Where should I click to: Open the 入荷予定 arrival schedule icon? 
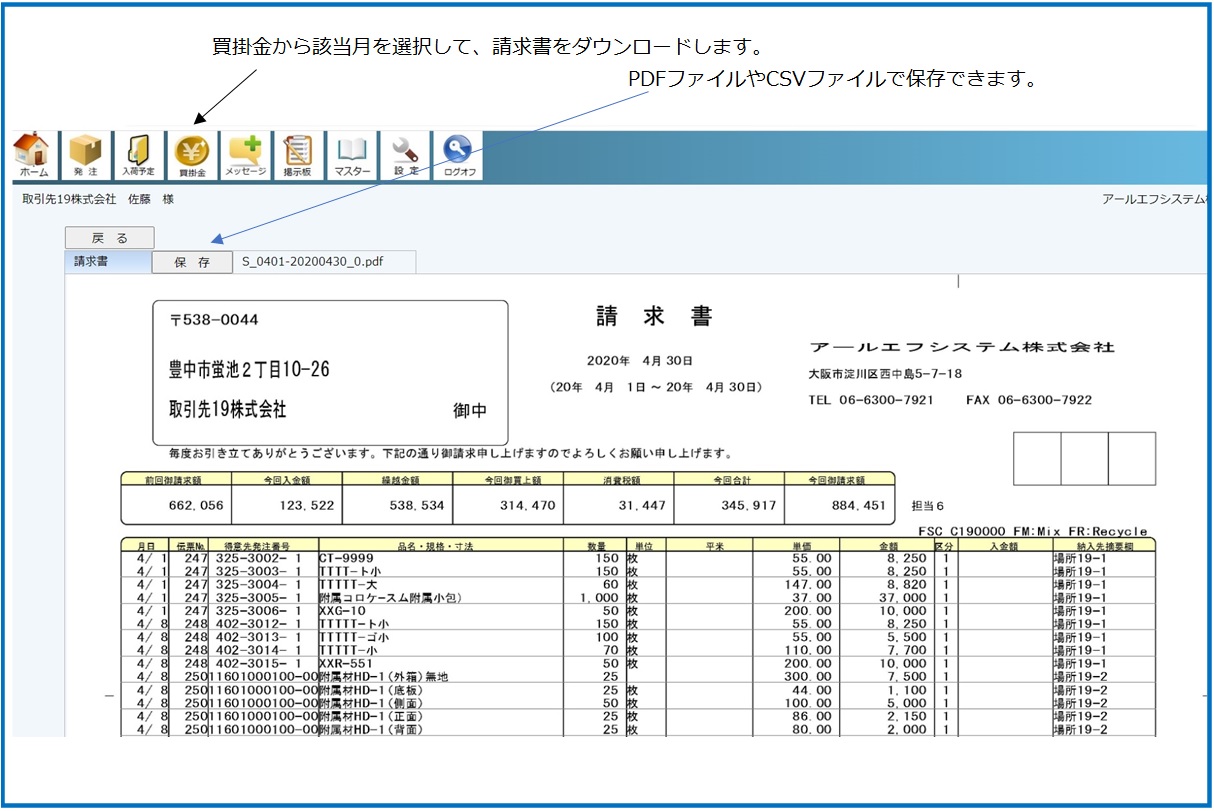pos(138,157)
